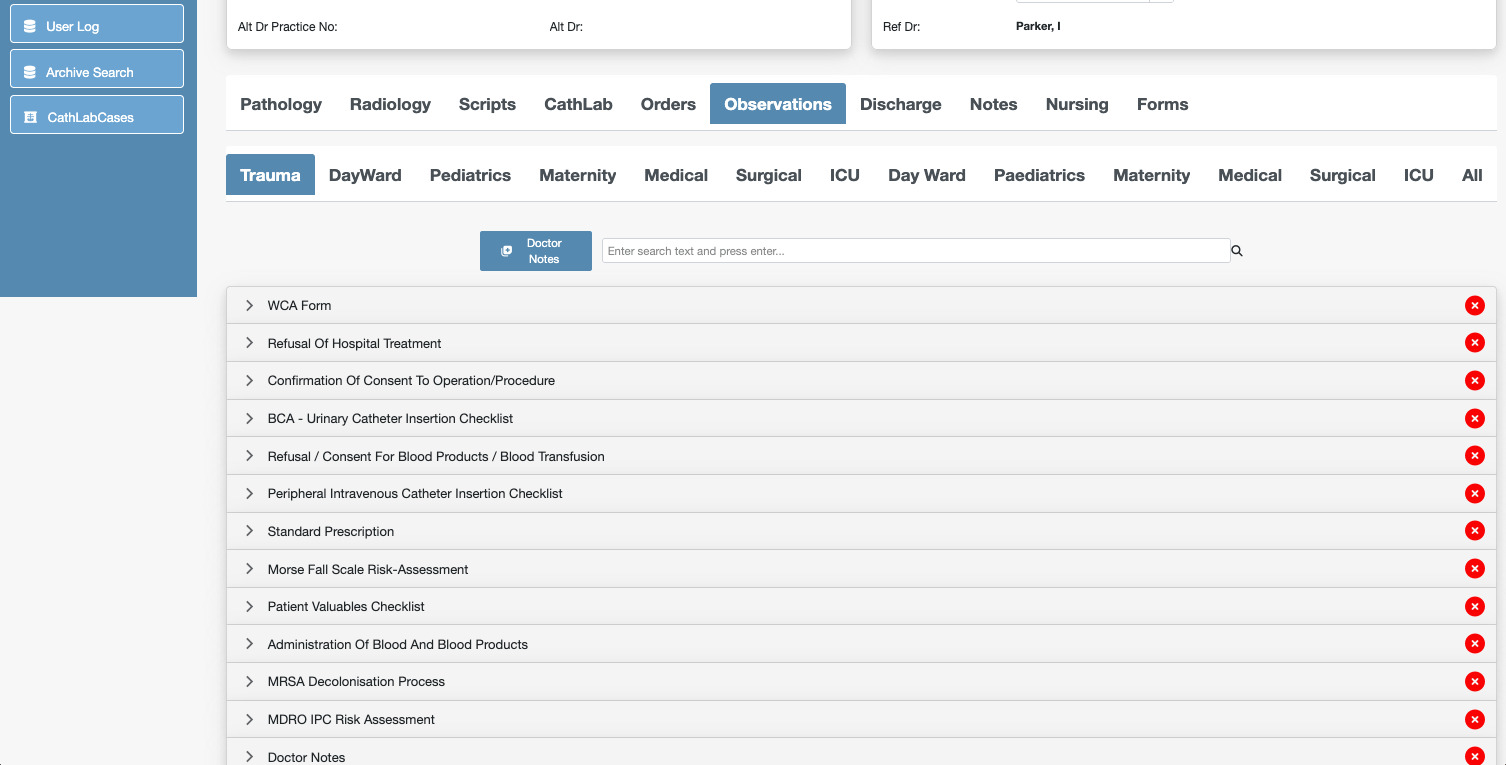
Task: Select the Paediatrics sub-tab
Action: pos(1039,175)
